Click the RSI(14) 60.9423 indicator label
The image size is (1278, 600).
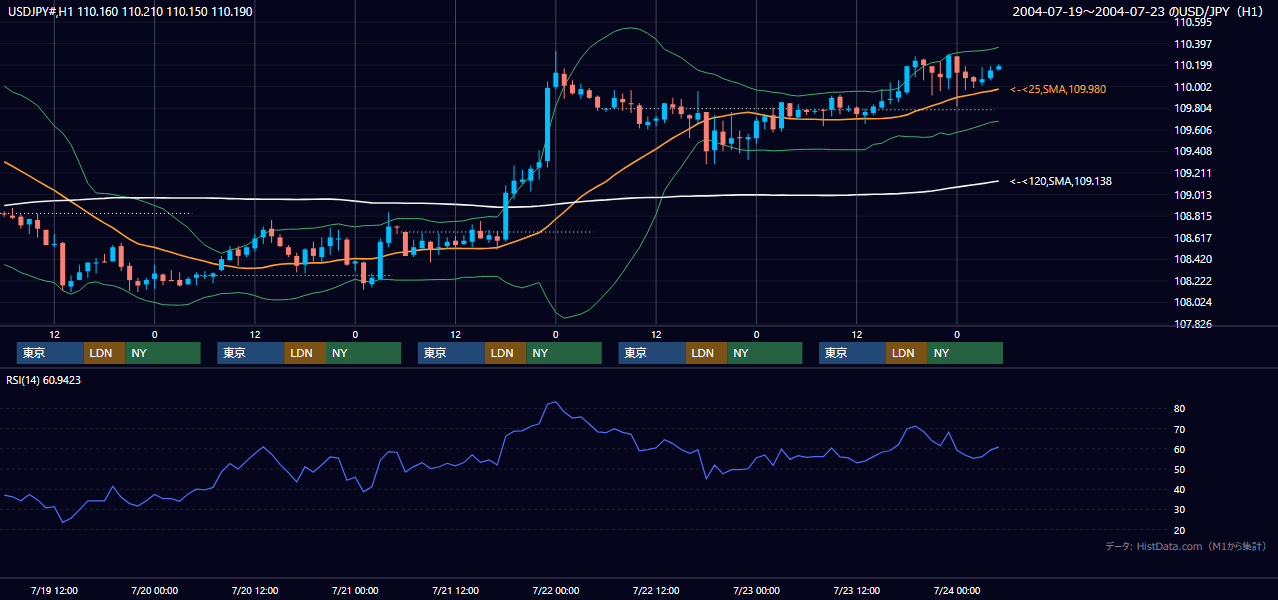click(x=44, y=380)
